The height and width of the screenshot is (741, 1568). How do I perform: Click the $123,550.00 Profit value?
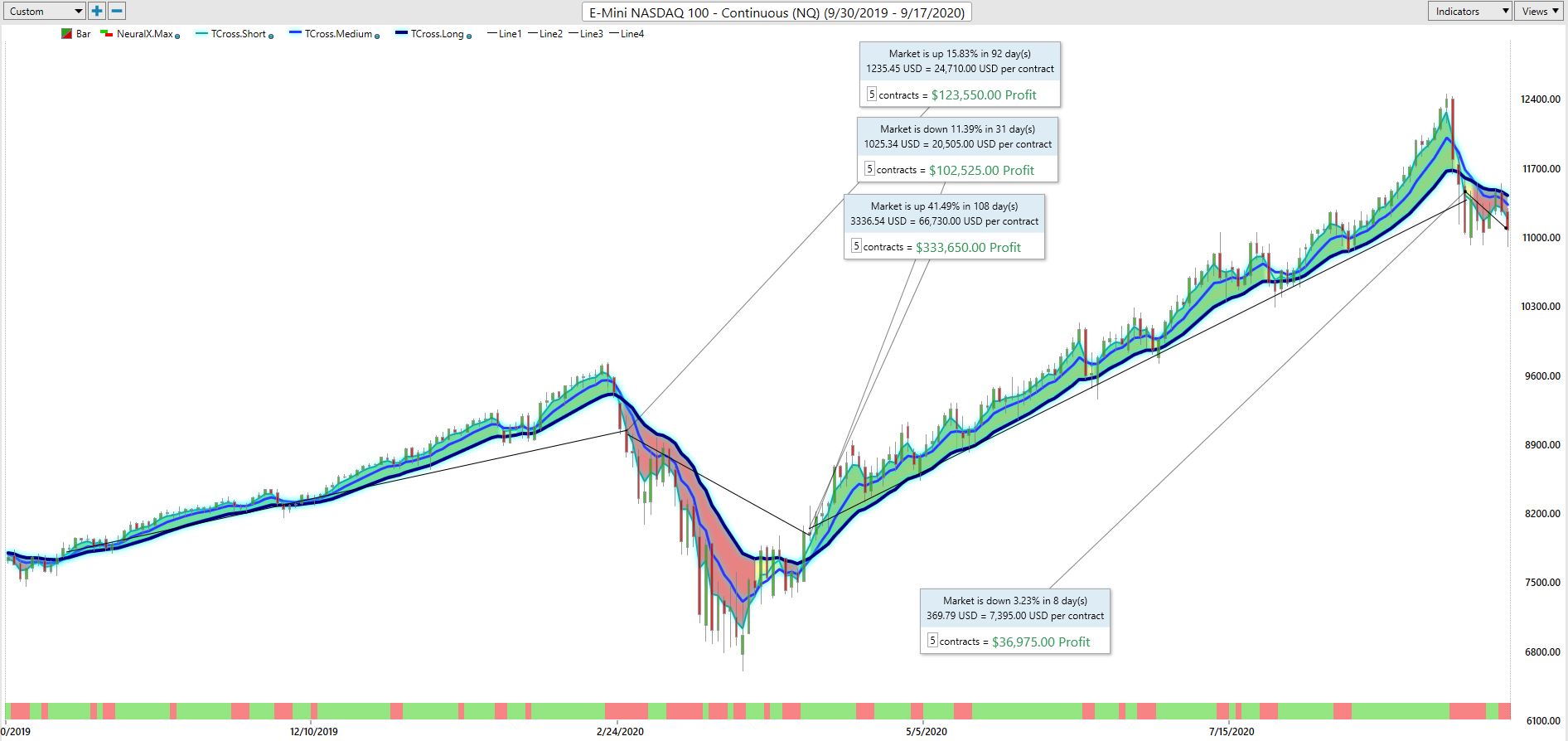[984, 95]
